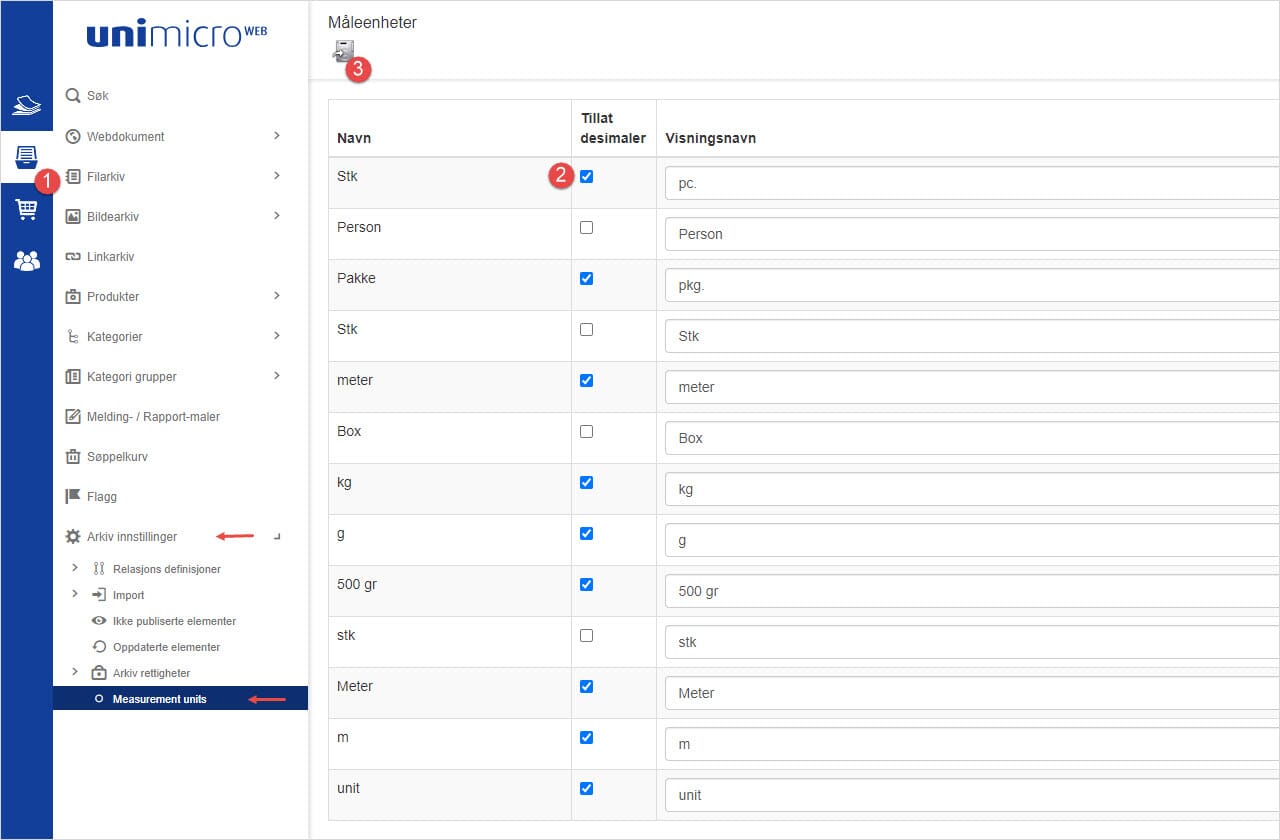Click the Flagg flag icon
This screenshot has height=840, width=1280.
[72, 496]
